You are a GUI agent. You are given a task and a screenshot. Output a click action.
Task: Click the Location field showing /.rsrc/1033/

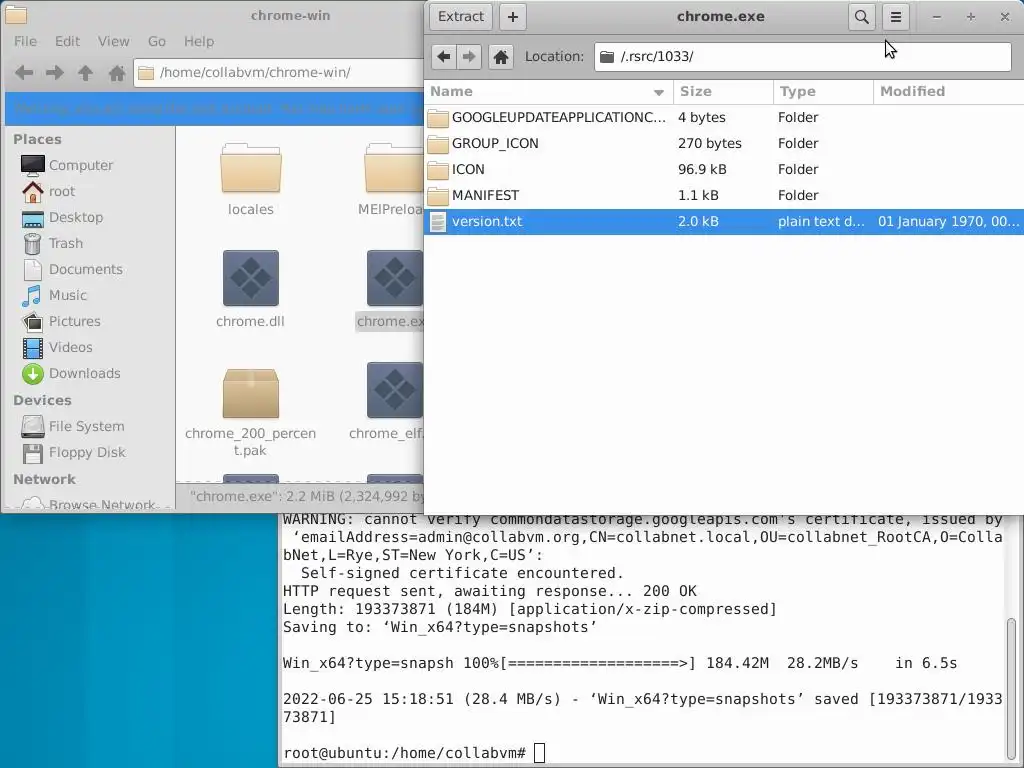(803, 57)
